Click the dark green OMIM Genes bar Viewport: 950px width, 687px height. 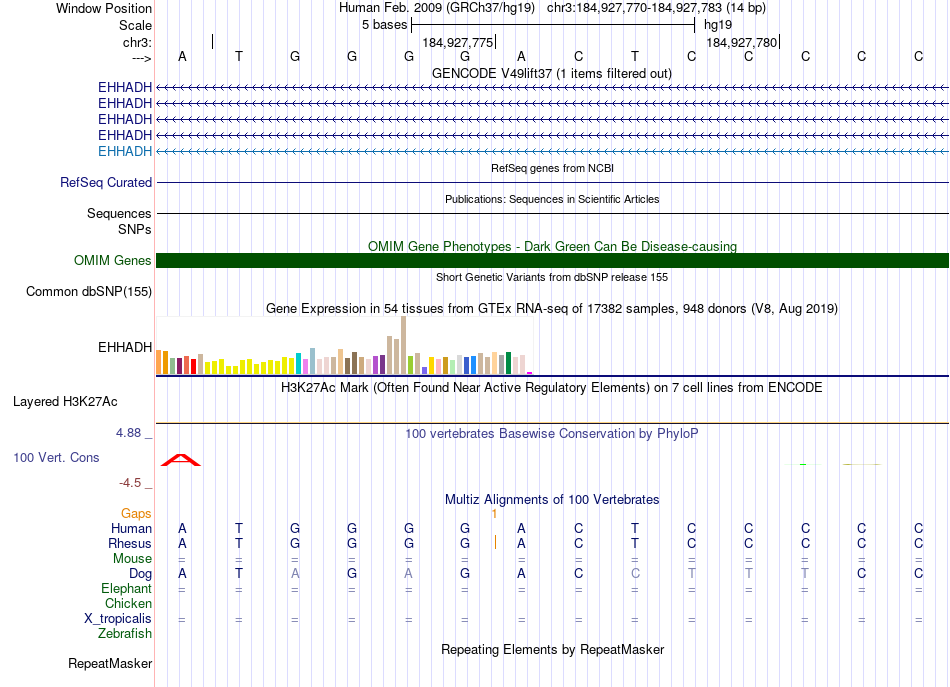point(552,261)
